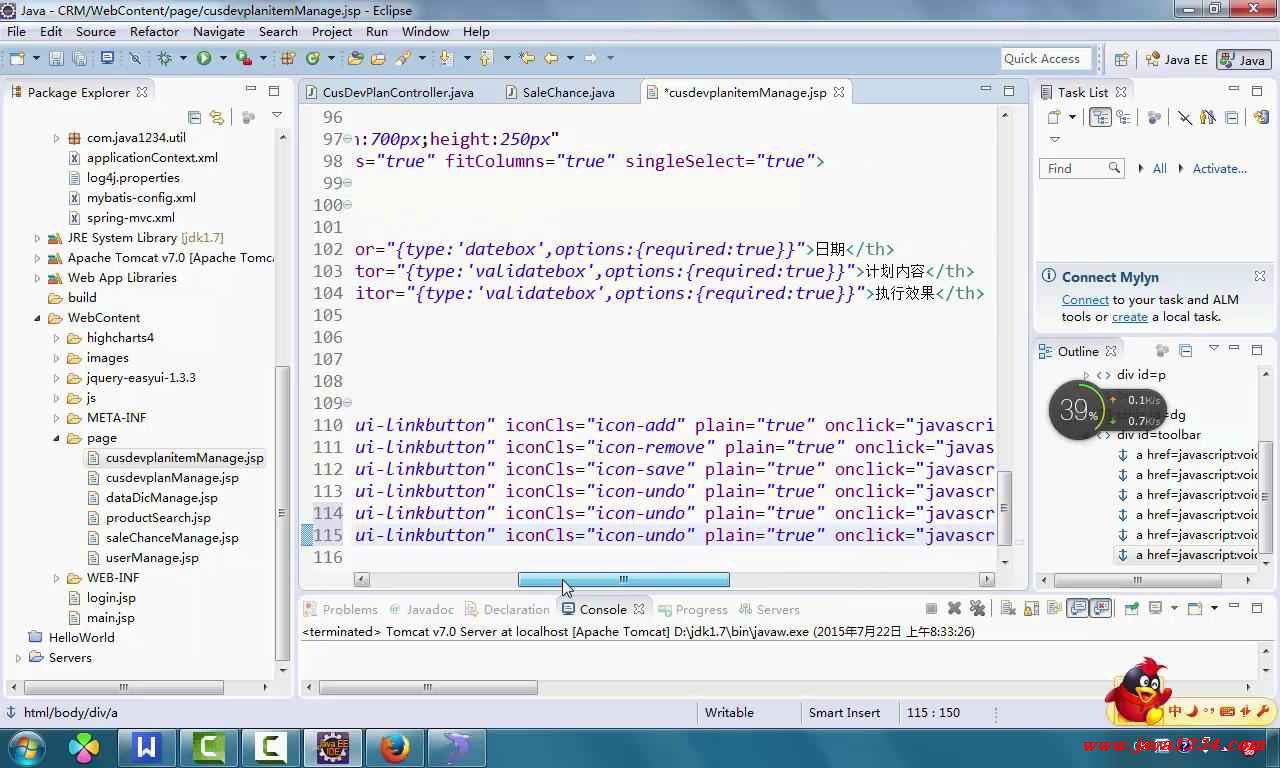Screen dimensions: 1280x768
Task: Click the Connect link in Connect Mylyn
Action: coord(1085,299)
